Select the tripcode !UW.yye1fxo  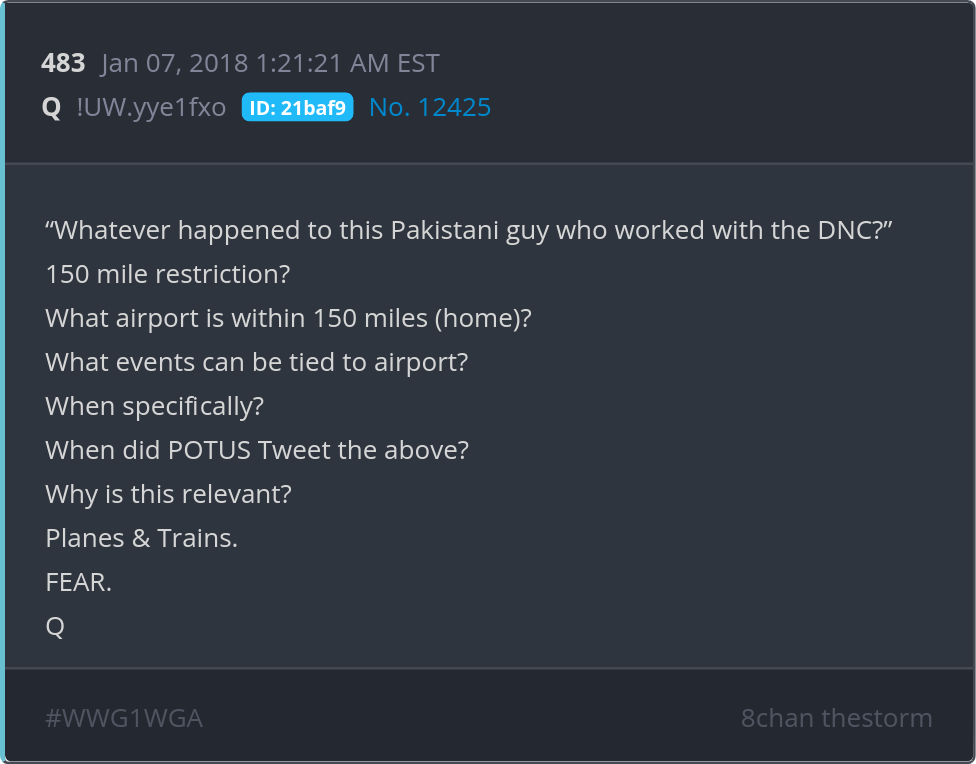point(151,108)
